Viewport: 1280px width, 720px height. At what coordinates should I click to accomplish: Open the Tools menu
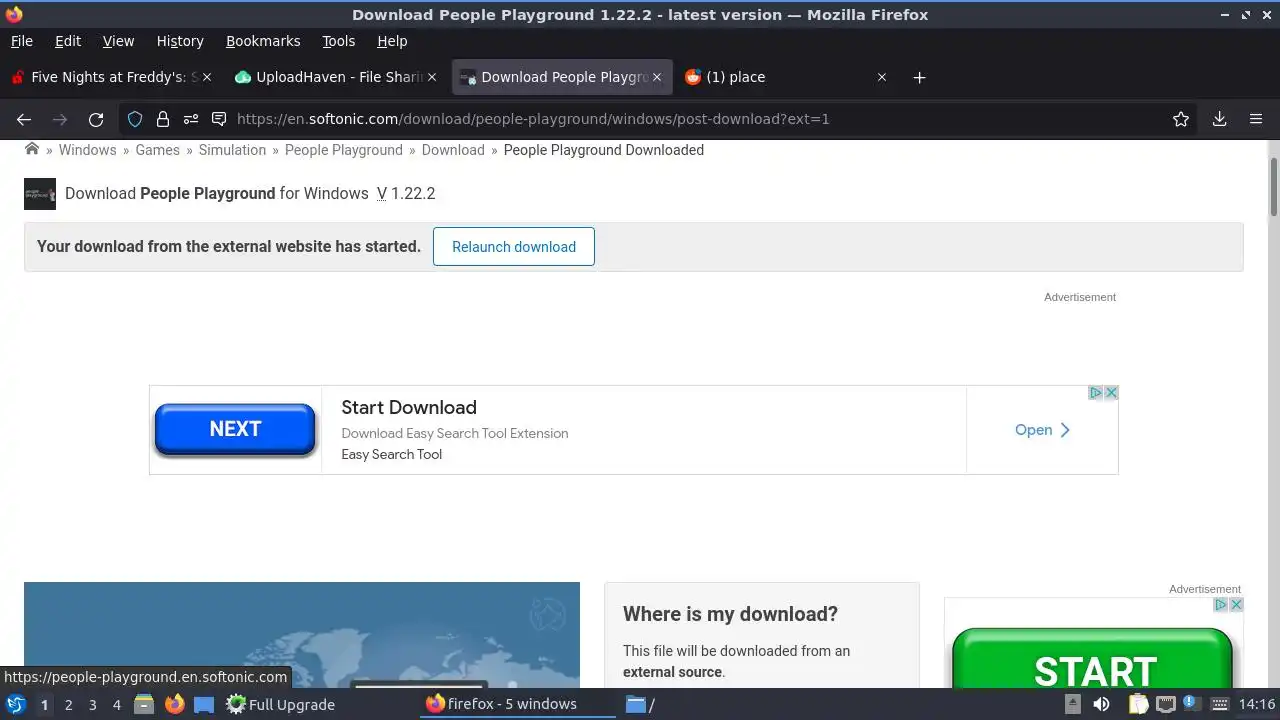point(339,41)
